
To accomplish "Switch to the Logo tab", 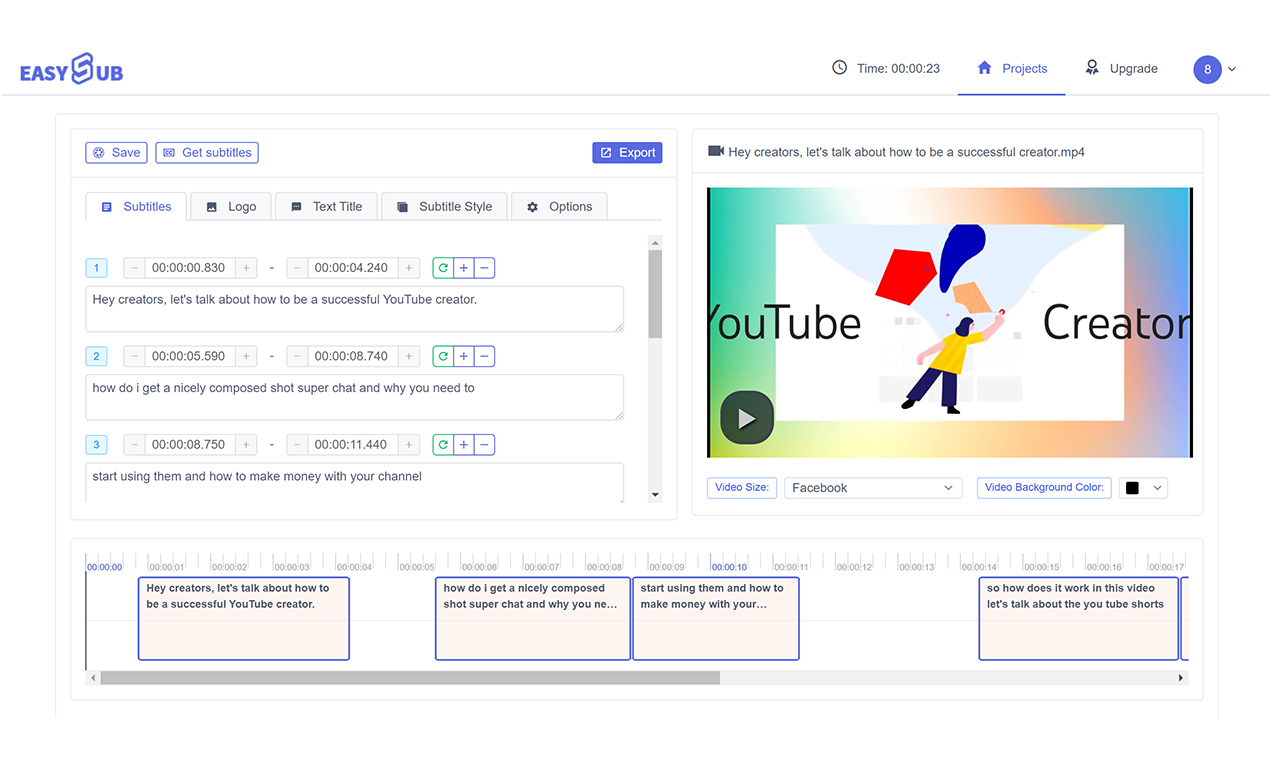I will tap(231, 207).
